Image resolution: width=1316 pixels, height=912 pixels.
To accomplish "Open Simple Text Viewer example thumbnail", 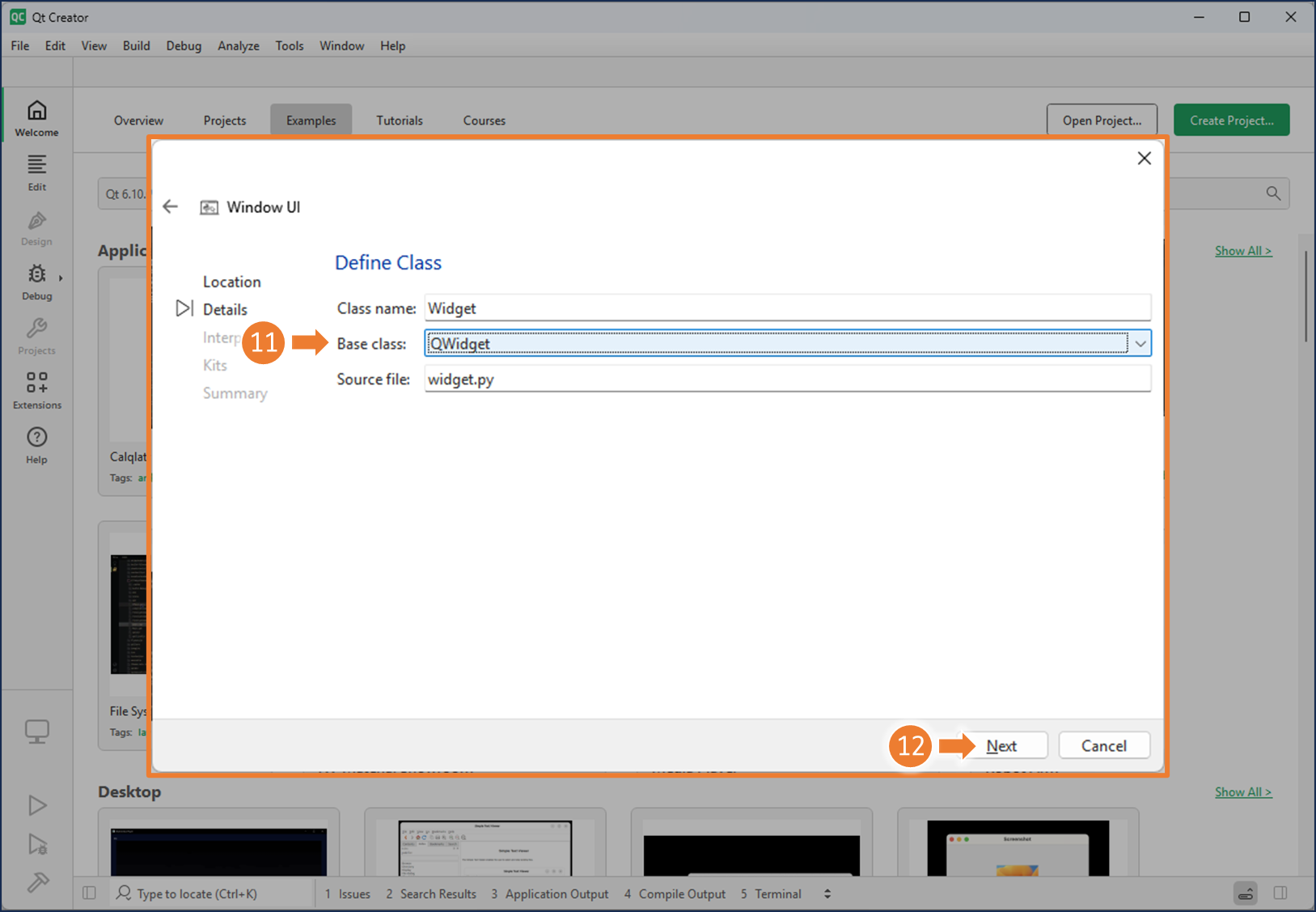I will click(x=485, y=848).
